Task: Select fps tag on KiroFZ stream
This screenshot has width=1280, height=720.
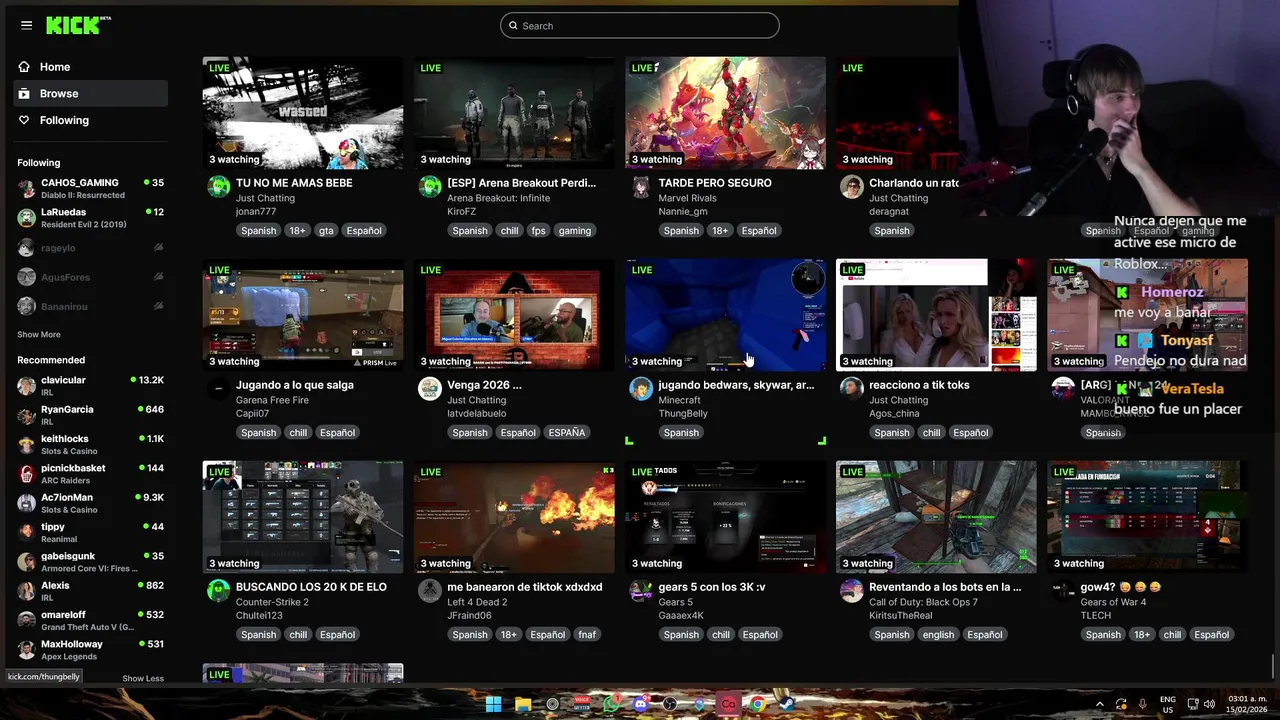Action: 538,230
